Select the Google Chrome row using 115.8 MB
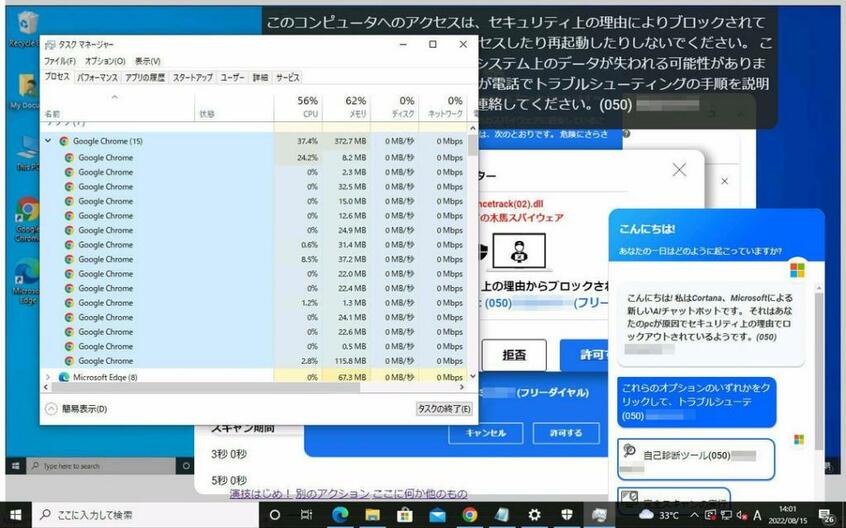Image resolution: width=846 pixels, height=528 pixels. pos(255,361)
